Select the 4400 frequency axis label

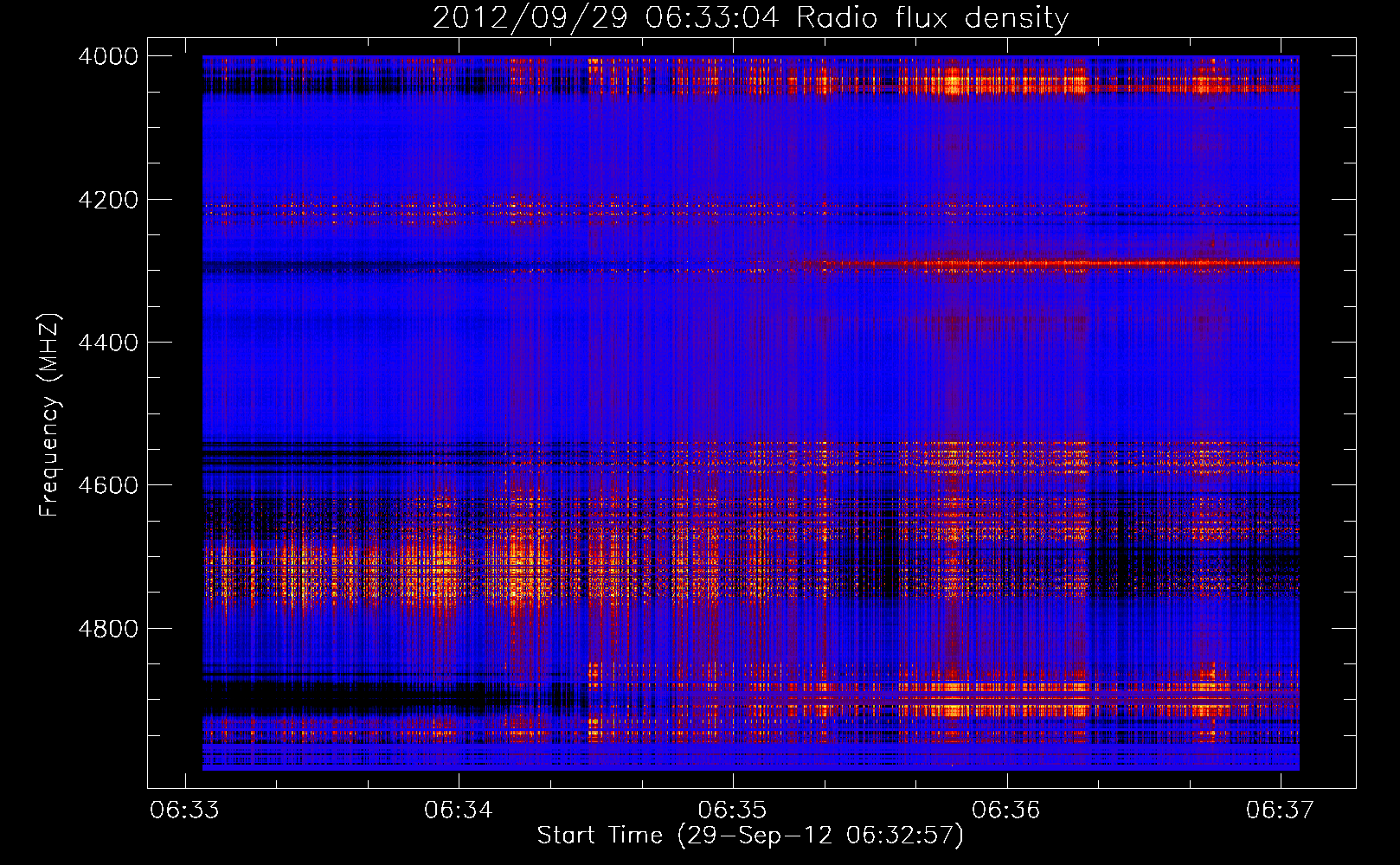(x=108, y=343)
